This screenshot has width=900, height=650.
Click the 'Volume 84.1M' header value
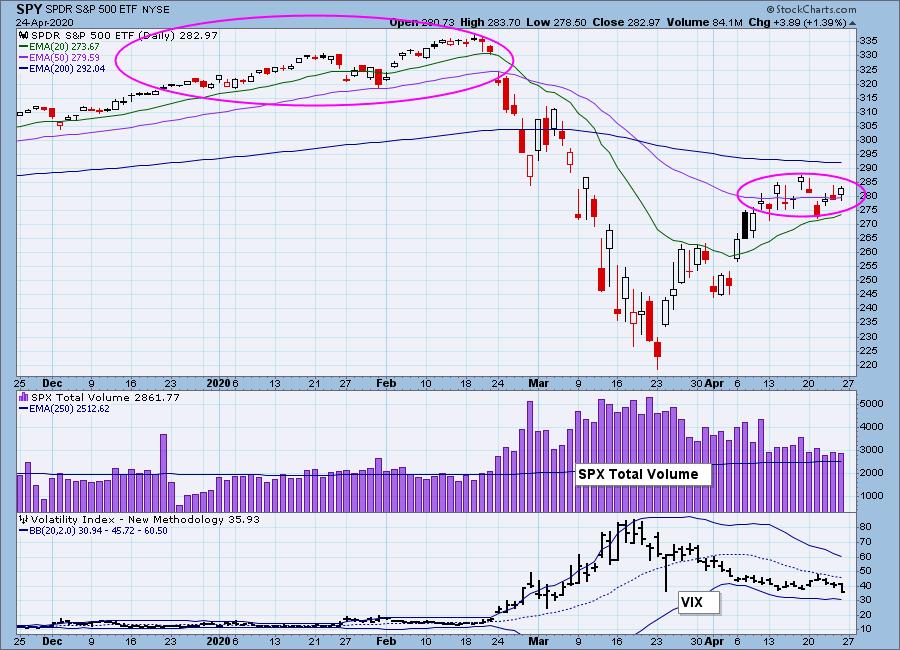tap(705, 22)
